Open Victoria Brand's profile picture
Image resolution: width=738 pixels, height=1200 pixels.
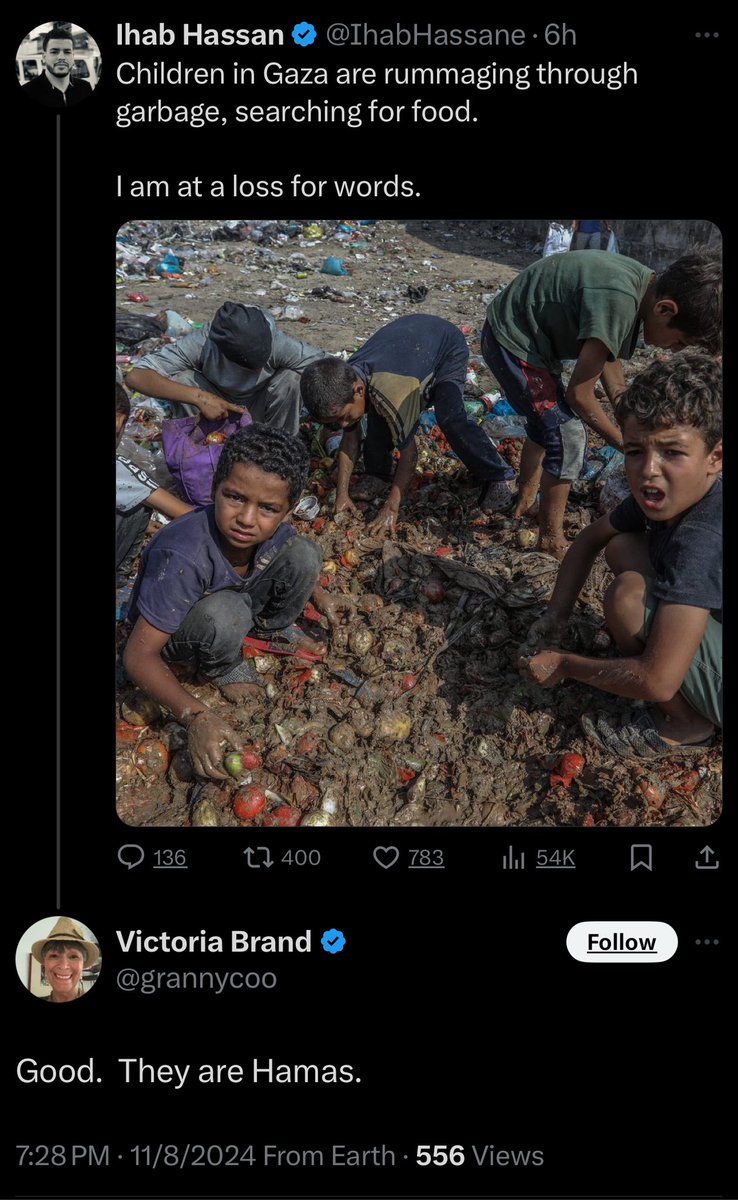pos(58,958)
